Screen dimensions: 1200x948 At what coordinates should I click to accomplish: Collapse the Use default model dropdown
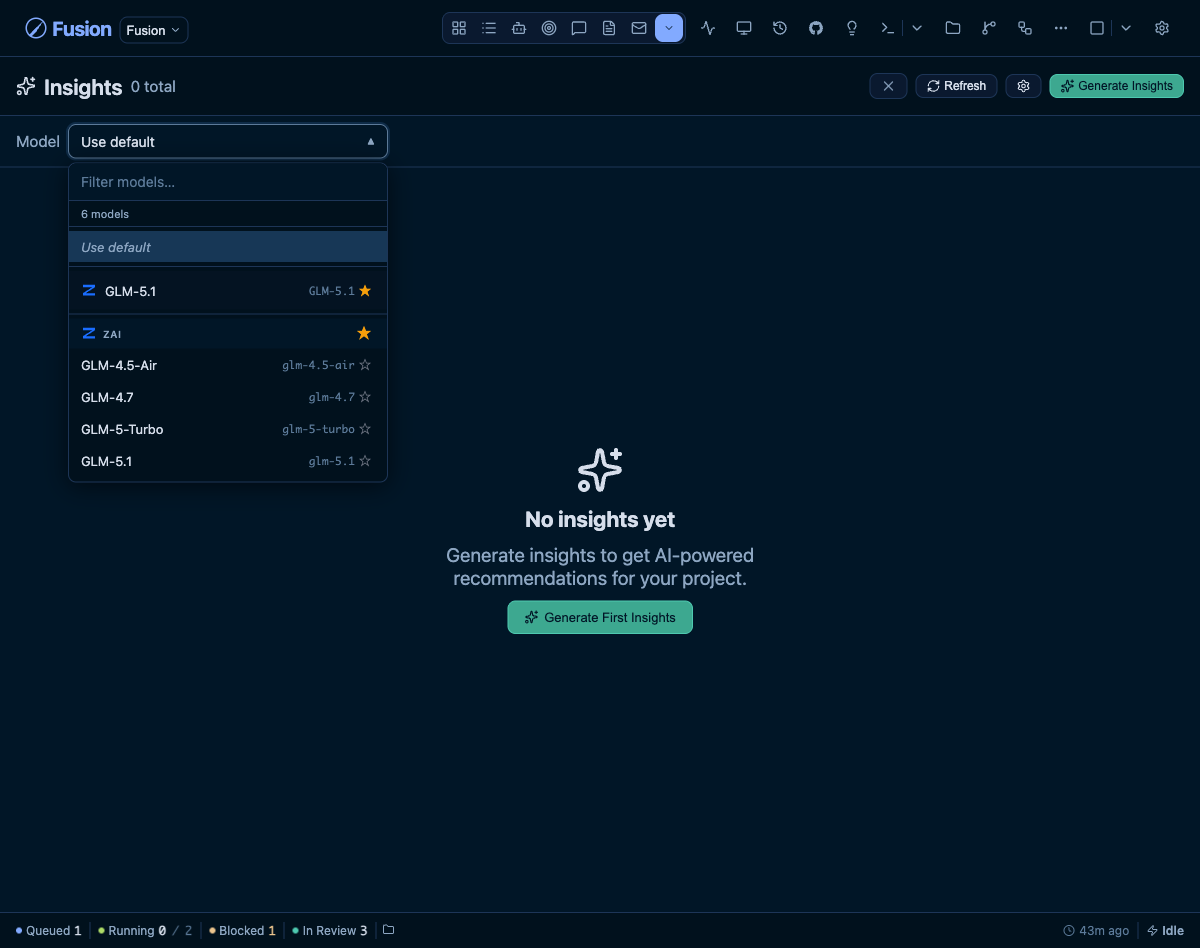[x=228, y=142]
